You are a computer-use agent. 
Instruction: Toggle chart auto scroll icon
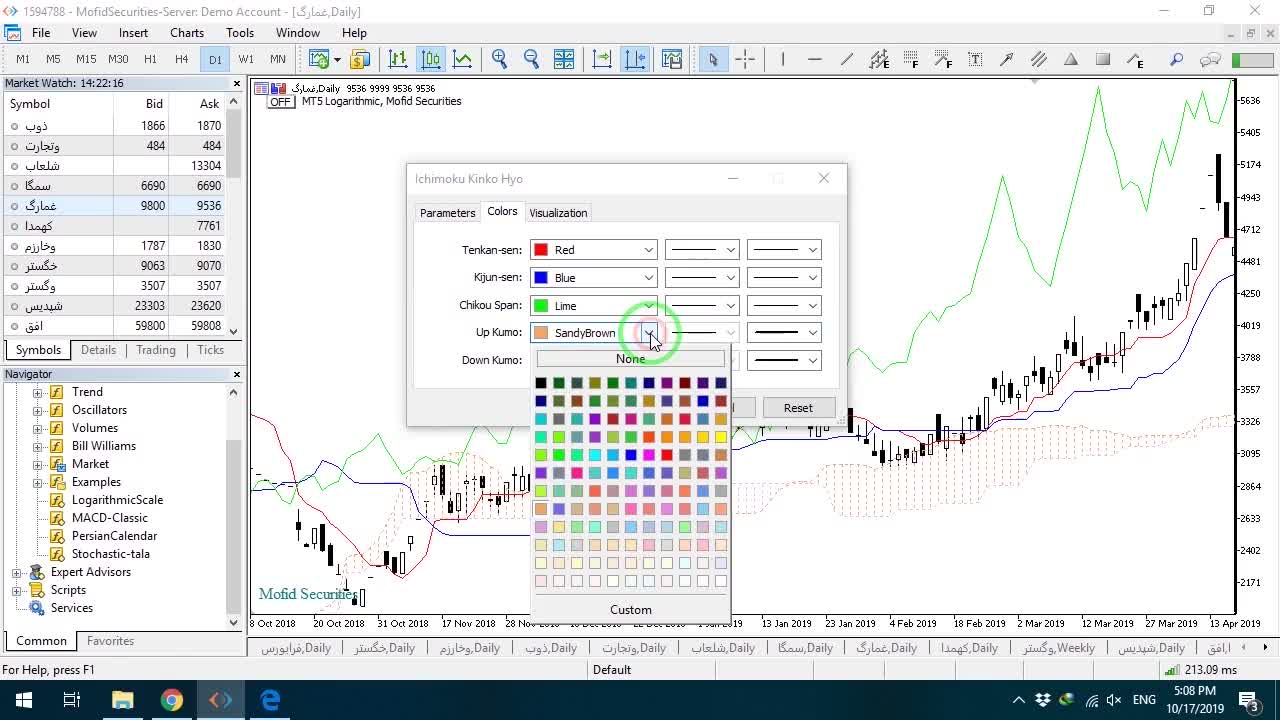pyautogui.click(x=602, y=60)
